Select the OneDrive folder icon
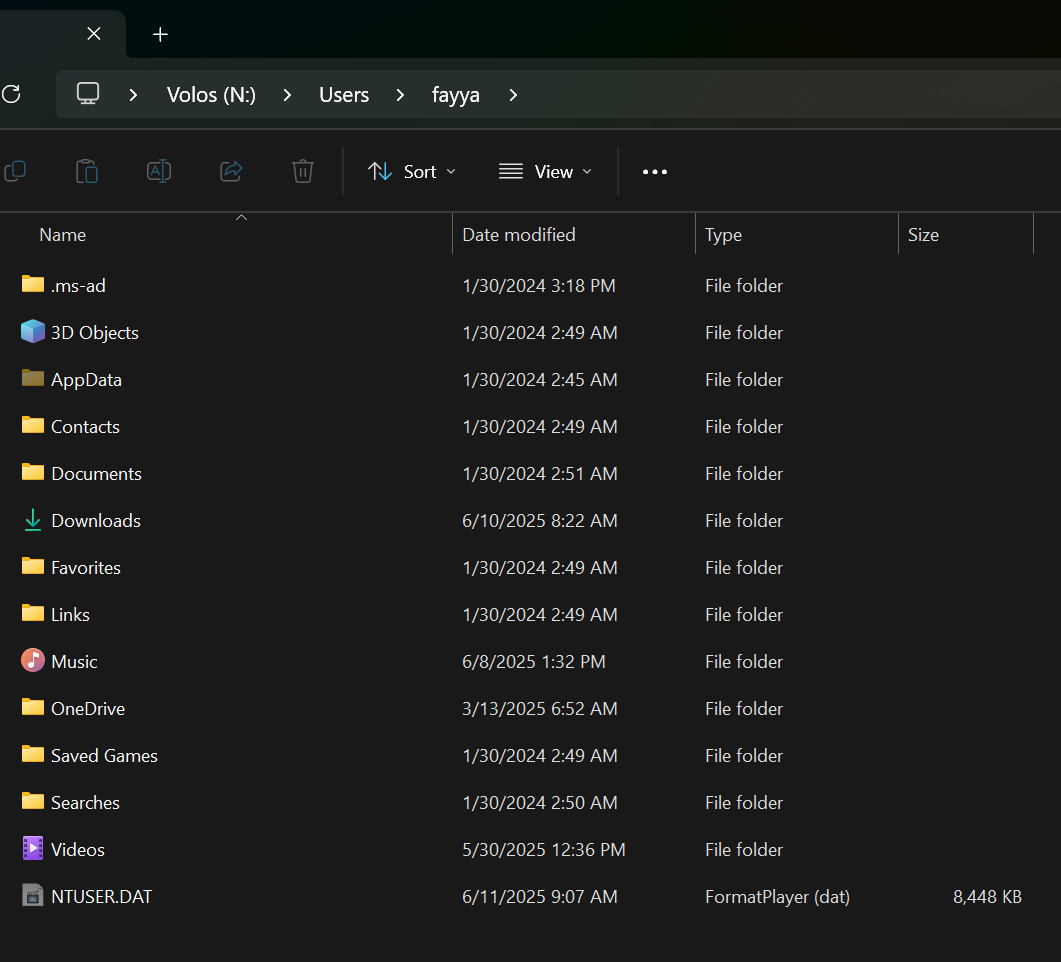1061x962 pixels. coord(32,707)
